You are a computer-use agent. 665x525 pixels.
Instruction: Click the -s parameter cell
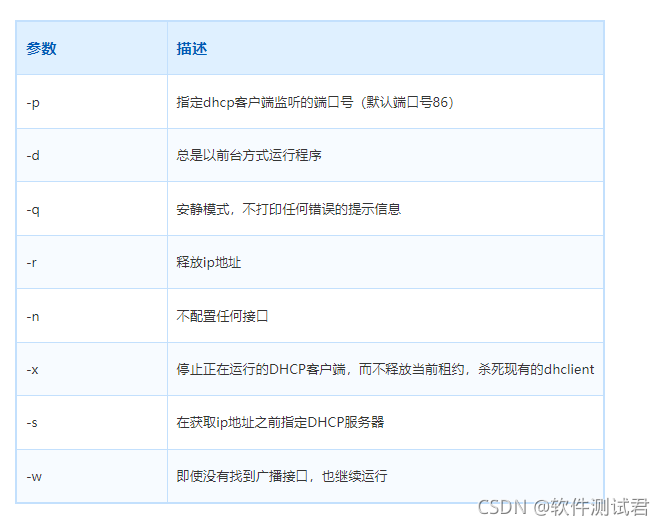[92, 423]
